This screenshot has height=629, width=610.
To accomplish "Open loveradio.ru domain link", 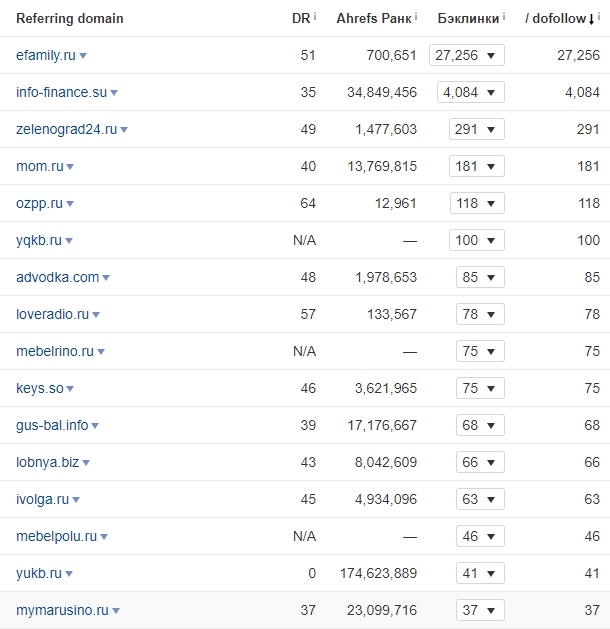I will (53, 314).
